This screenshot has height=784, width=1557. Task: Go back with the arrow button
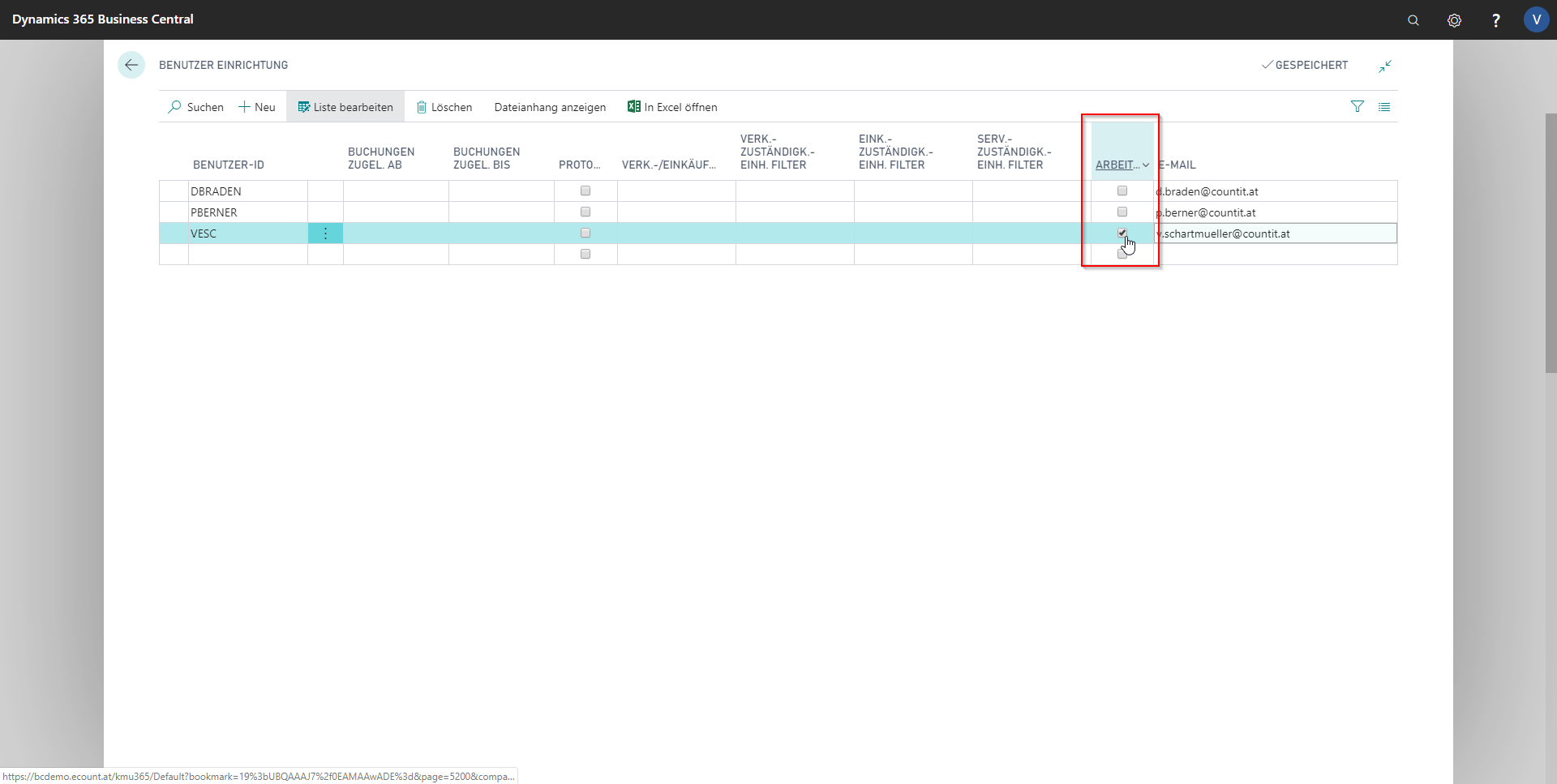[x=131, y=65]
